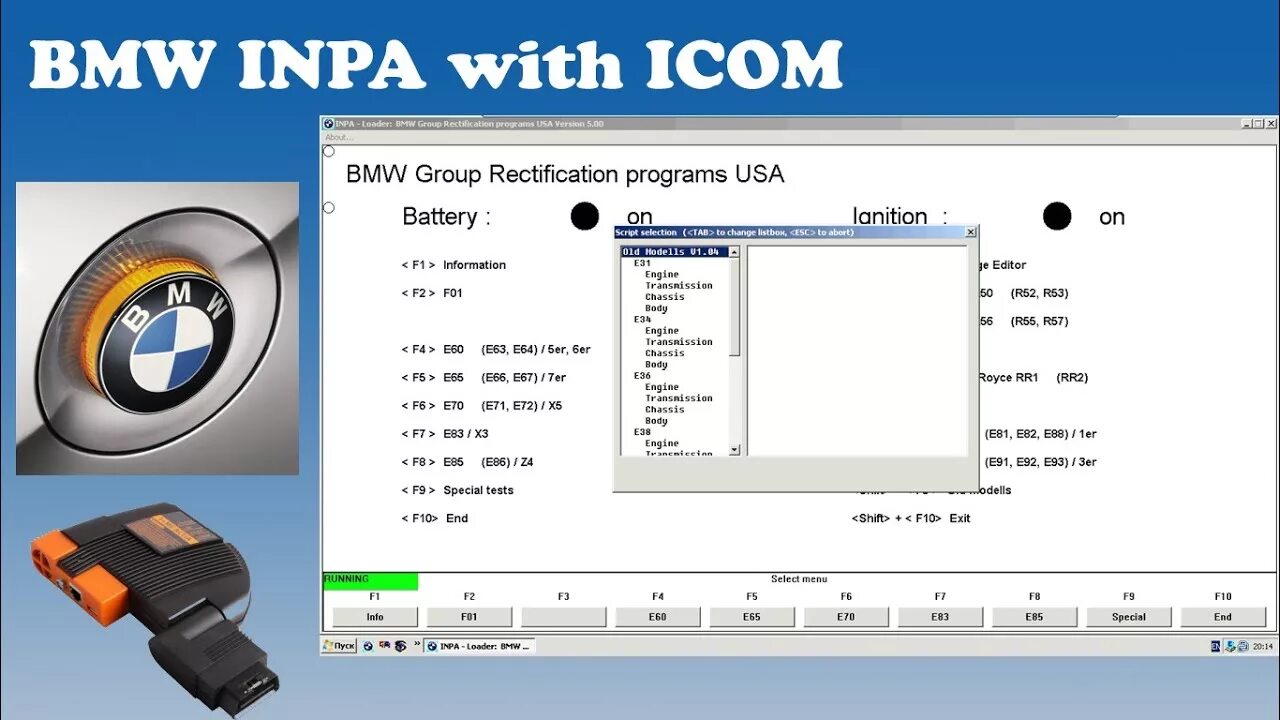Click the first quick launch icon
This screenshot has width=1280, height=720.
click(x=368, y=646)
